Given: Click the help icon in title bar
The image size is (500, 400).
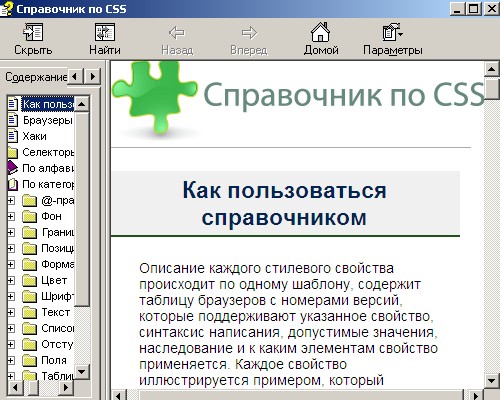Looking at the screenshot, I should pyautogui.click(x=7, y=9).
